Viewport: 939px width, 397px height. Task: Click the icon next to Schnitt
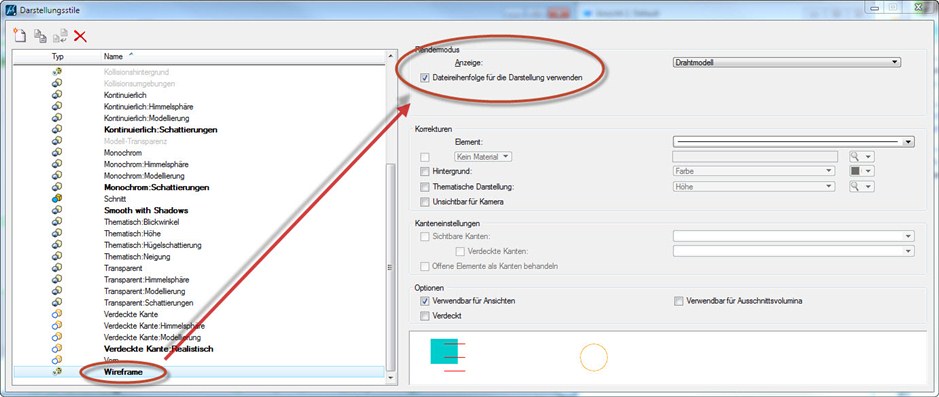[57, 199]
